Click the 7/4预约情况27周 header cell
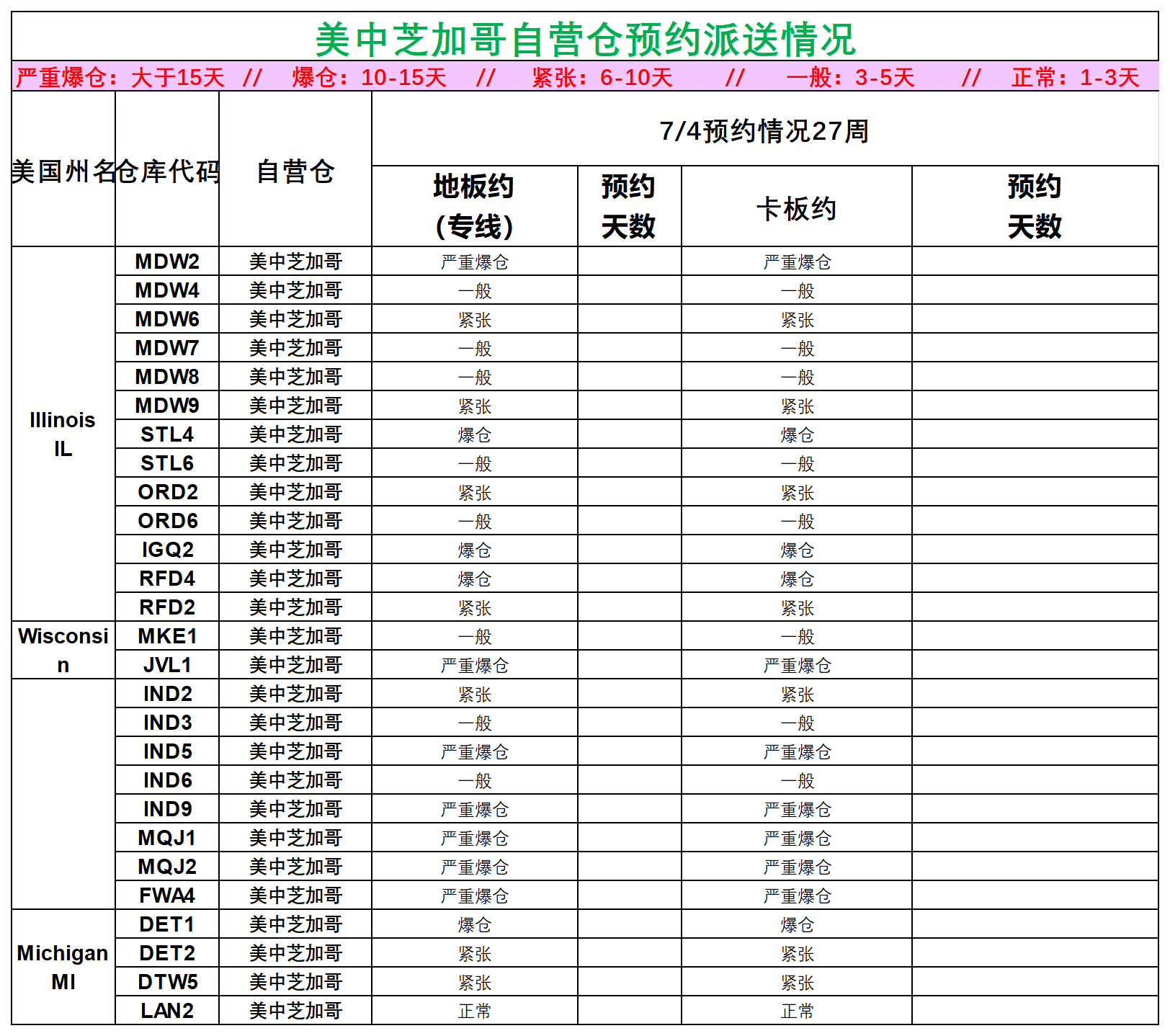The width and height of the screenshot is (1170, 1036). [x=765, y=130]
